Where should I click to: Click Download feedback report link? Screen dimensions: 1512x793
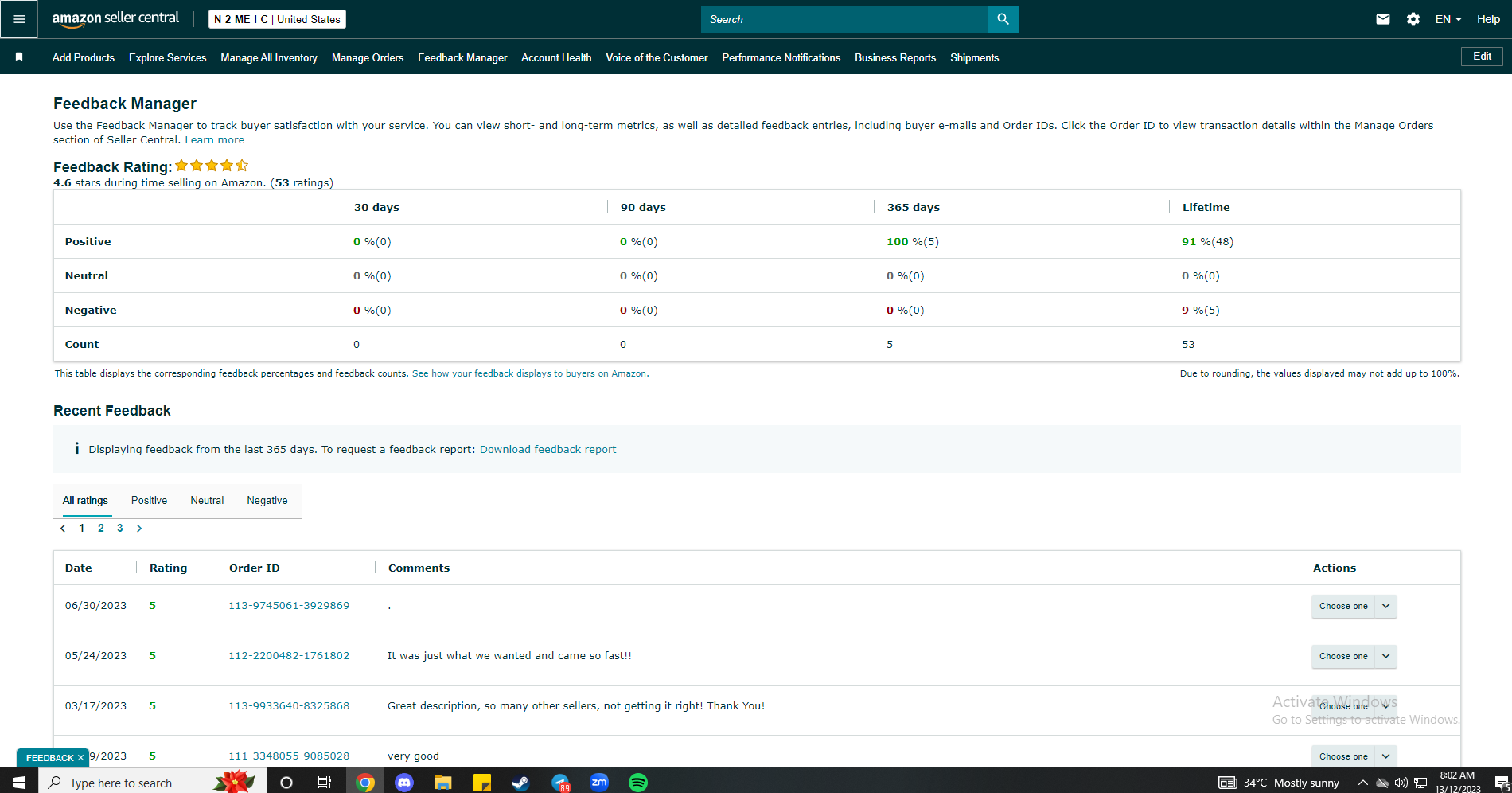point(548,449)
